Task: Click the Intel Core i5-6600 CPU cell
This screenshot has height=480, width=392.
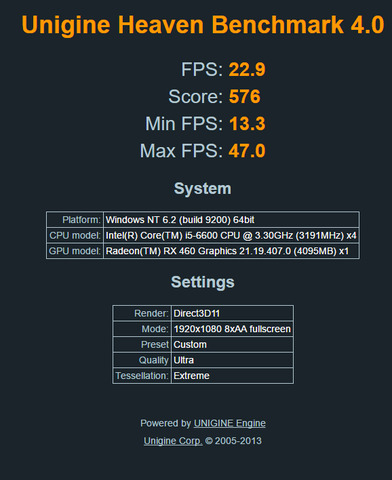Action: coord(231,236)
